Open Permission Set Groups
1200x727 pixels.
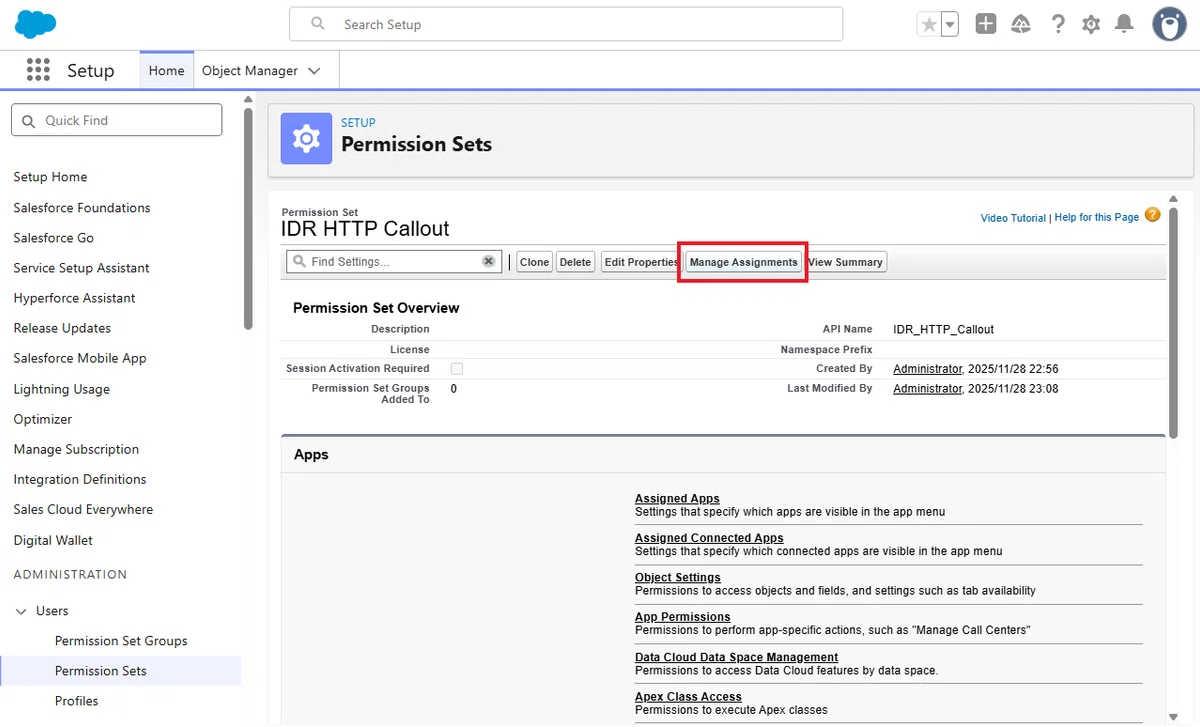pos(121,641)
